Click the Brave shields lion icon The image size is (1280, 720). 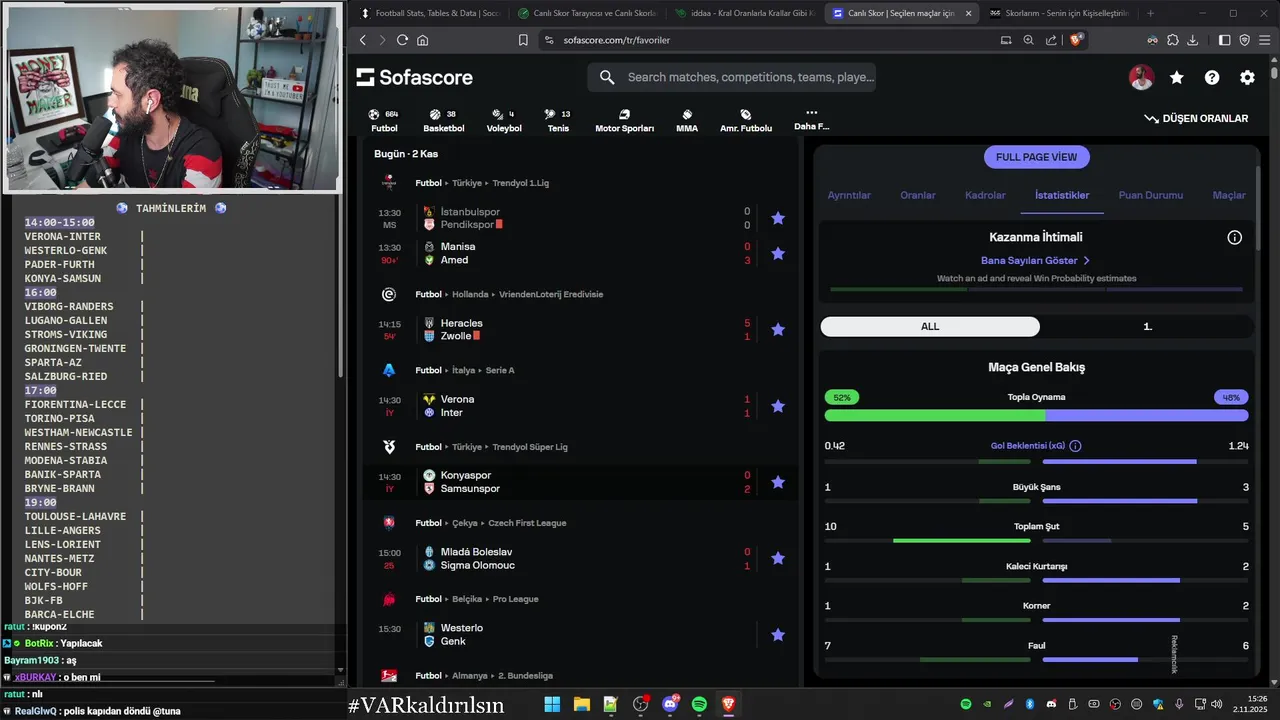pyautogui.click(x=1076, y=40)
